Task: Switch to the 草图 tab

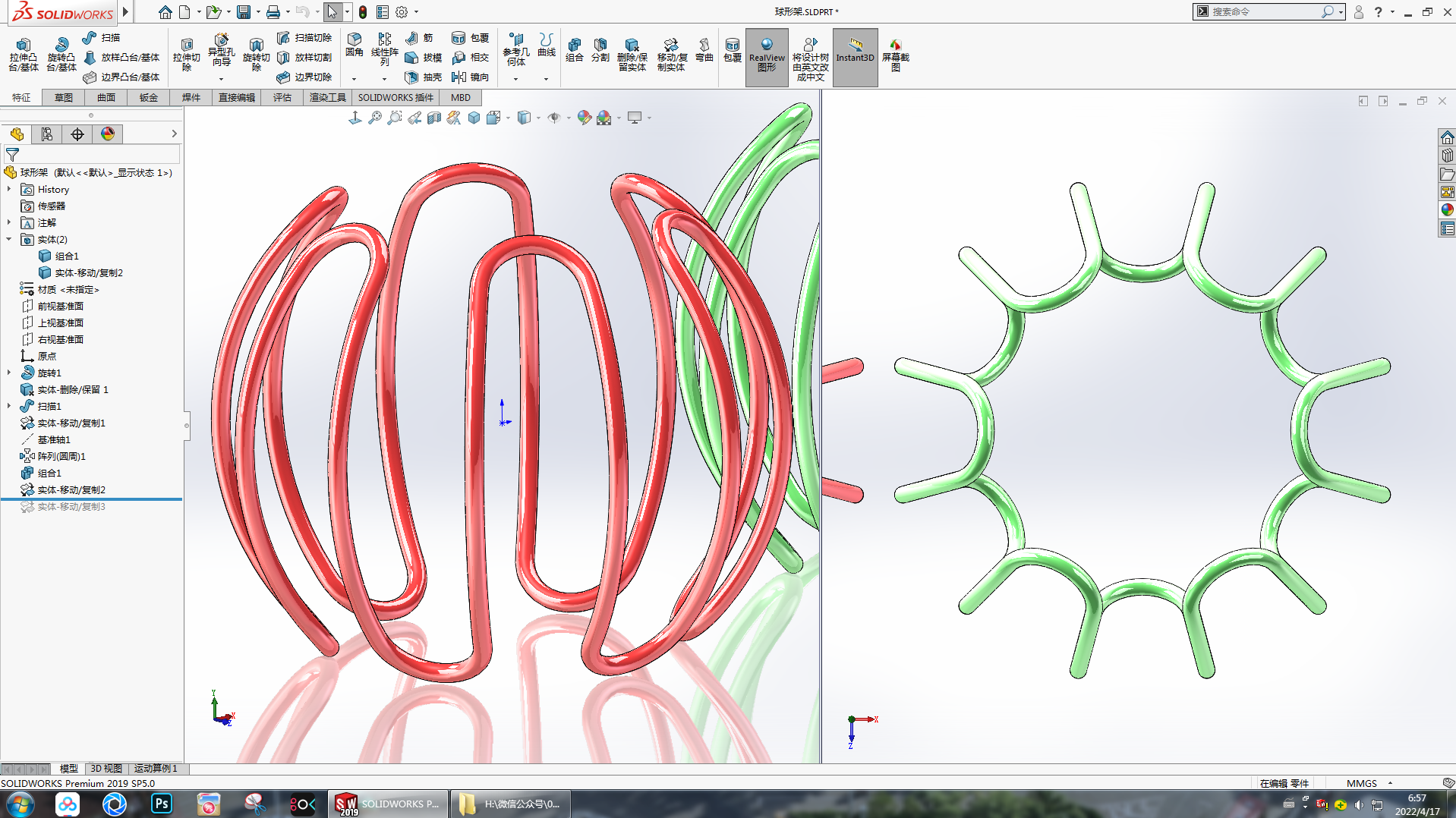Action: click(x=64, y=97)
